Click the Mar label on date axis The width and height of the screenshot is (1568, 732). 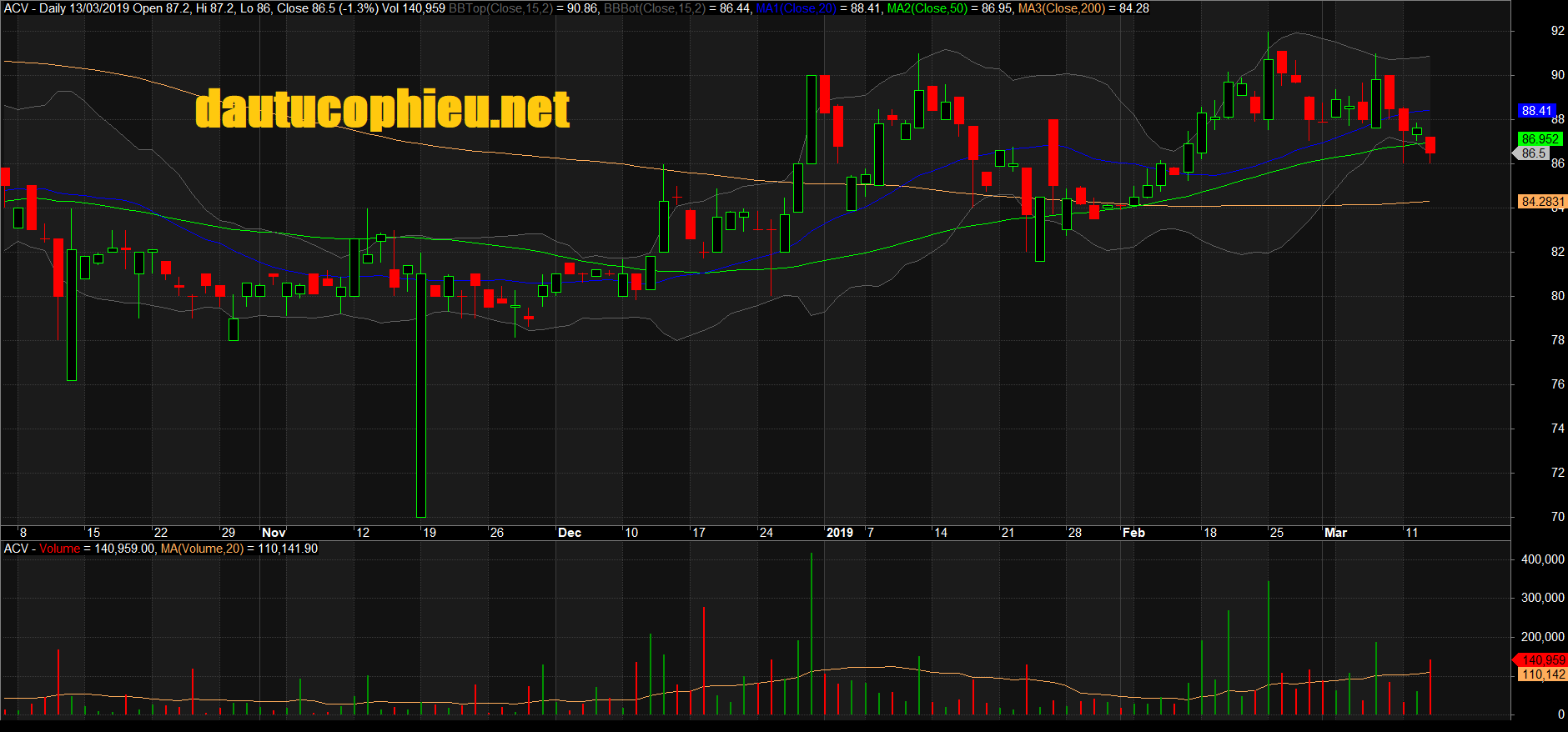point(1335,533)
